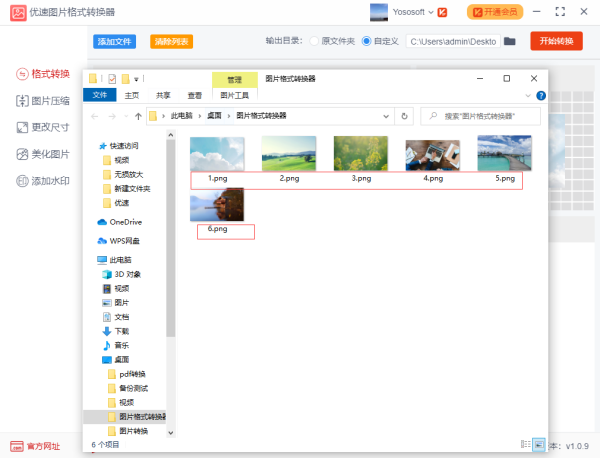This screenshot has width=600, height=458.
Task: Switch to the 查看 ribbon tab
Action: [194, 95]
